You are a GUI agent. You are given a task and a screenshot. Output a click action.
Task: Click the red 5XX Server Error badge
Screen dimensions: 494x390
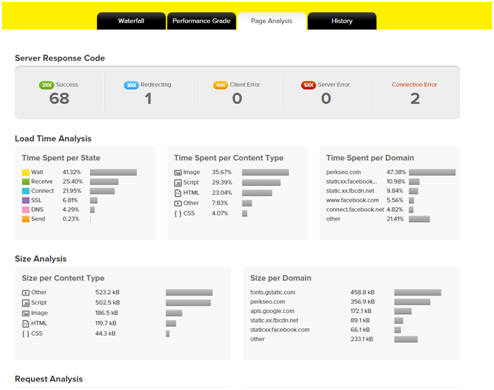click(x=308, y=85)
